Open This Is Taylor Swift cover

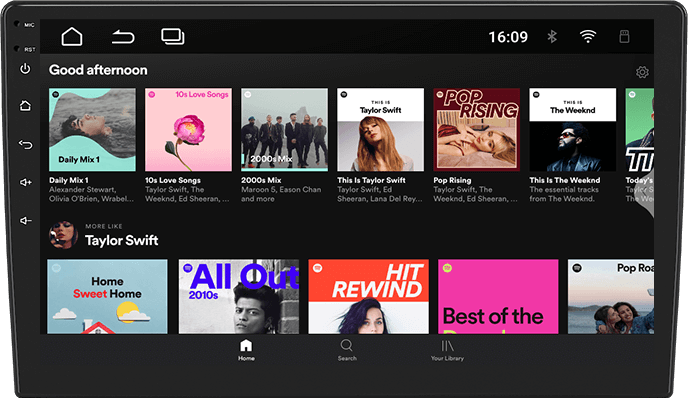[x=380, y=129]
